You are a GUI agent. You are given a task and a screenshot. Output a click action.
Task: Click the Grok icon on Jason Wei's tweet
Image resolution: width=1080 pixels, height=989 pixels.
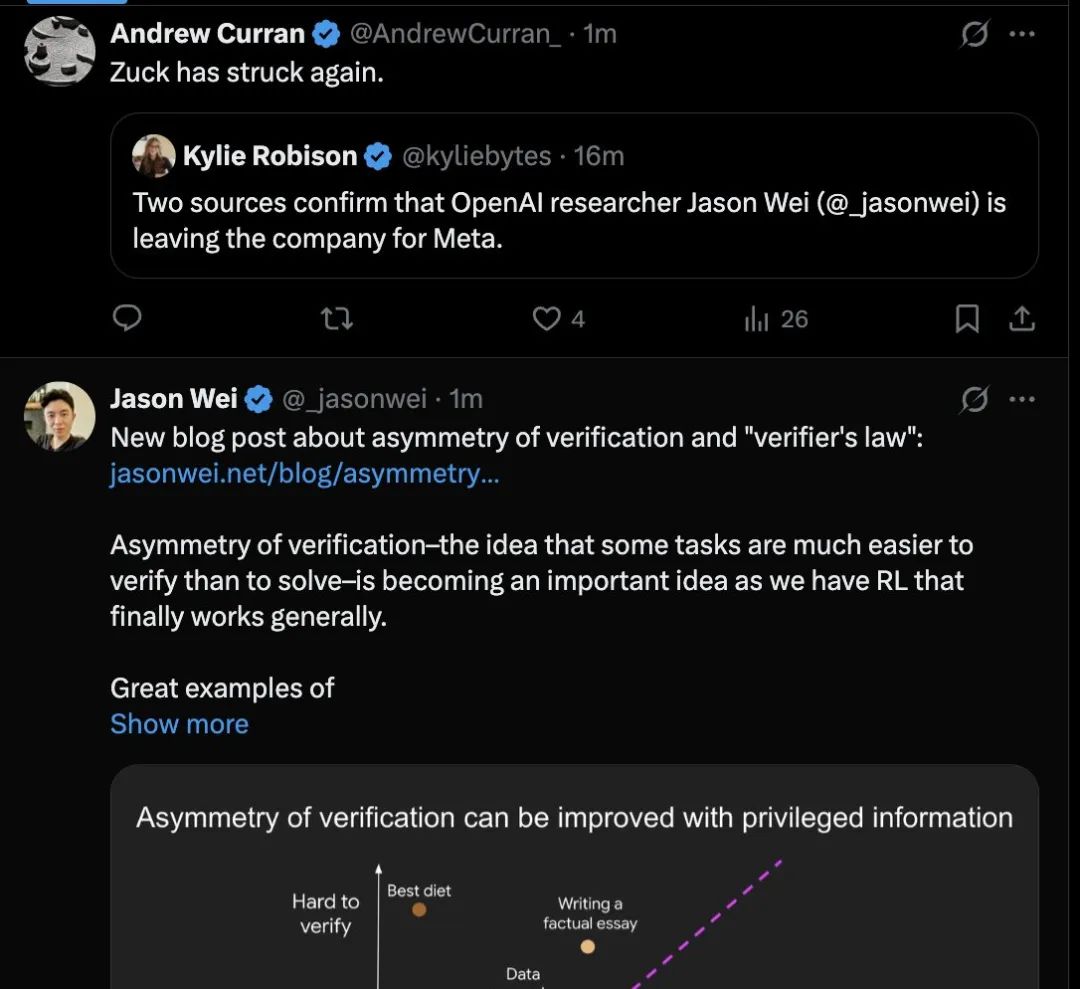coord(975,399)
